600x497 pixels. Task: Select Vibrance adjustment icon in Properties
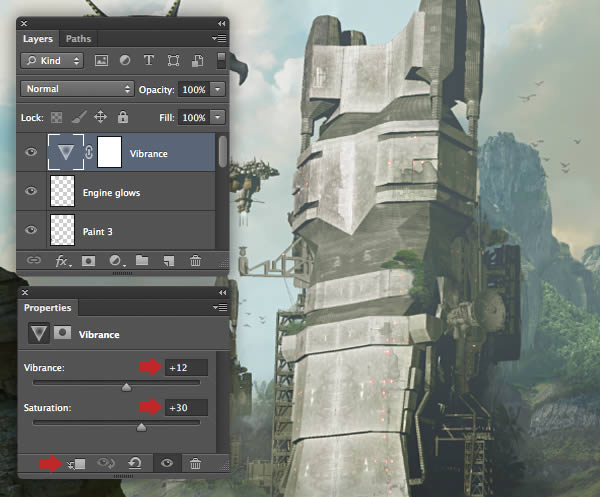pos(39,333)
